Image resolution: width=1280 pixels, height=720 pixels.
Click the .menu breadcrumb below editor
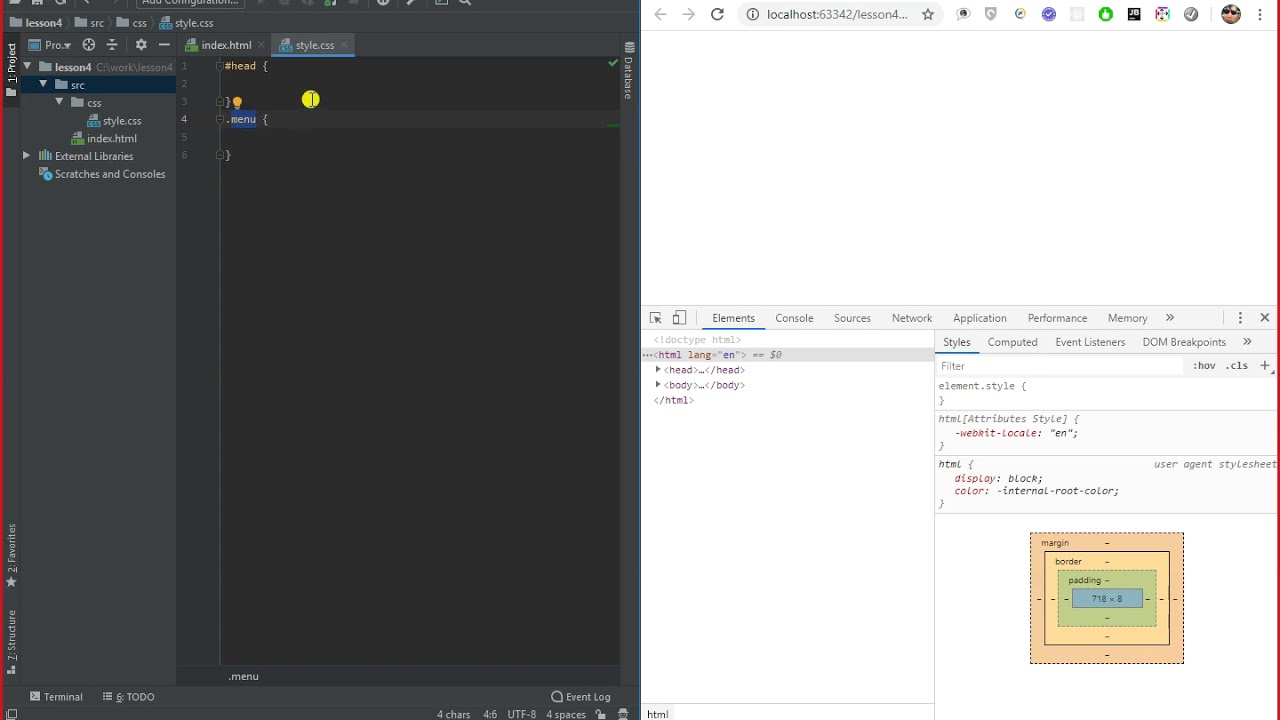tap(243, 676)
